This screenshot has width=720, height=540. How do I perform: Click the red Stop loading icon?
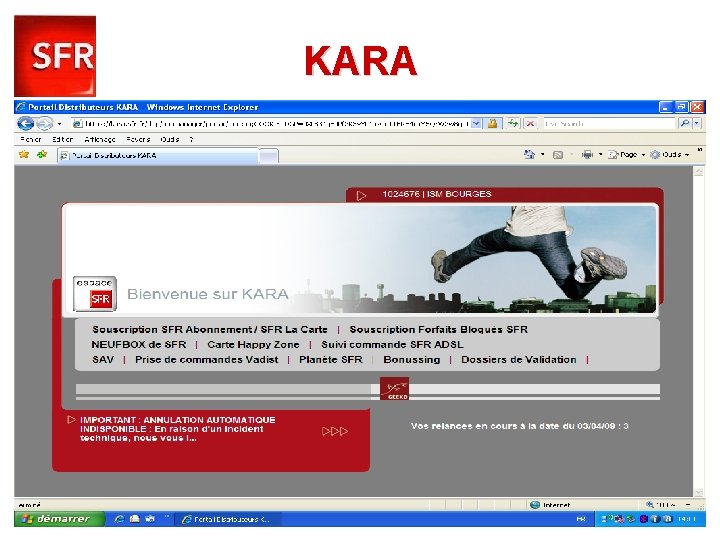coord(530,124)
